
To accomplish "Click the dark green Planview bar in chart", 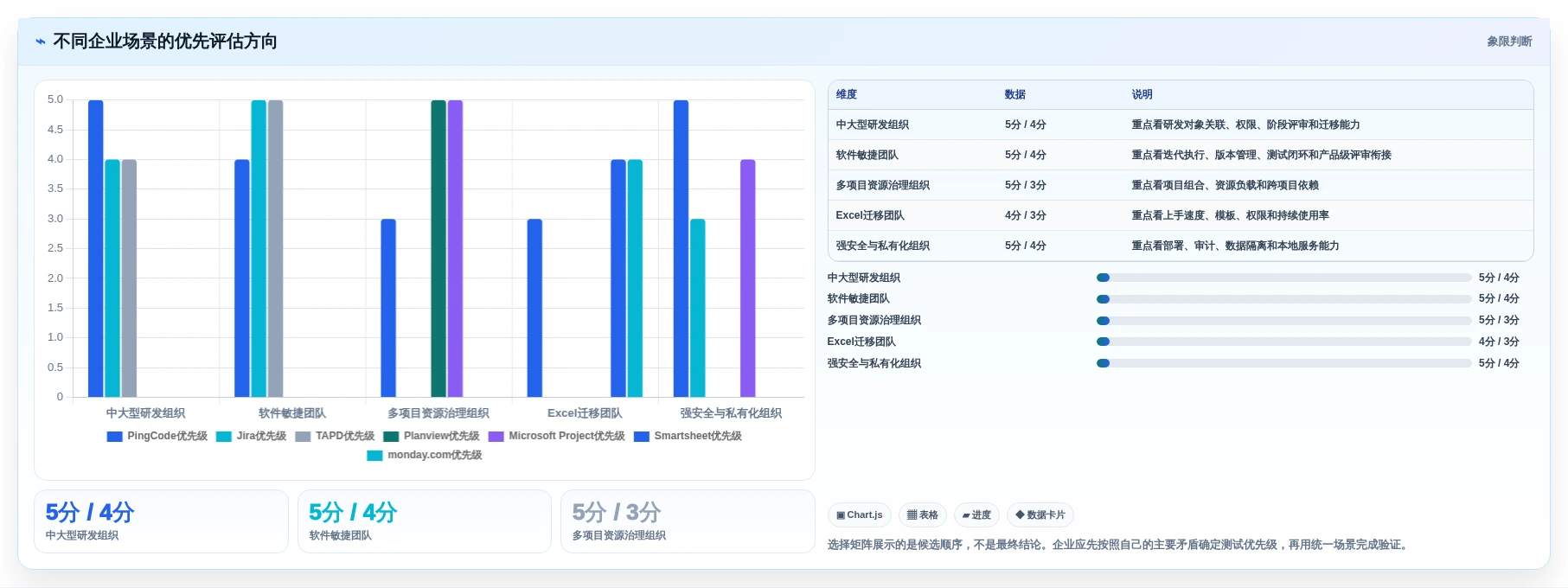I will tap(438, 249).
